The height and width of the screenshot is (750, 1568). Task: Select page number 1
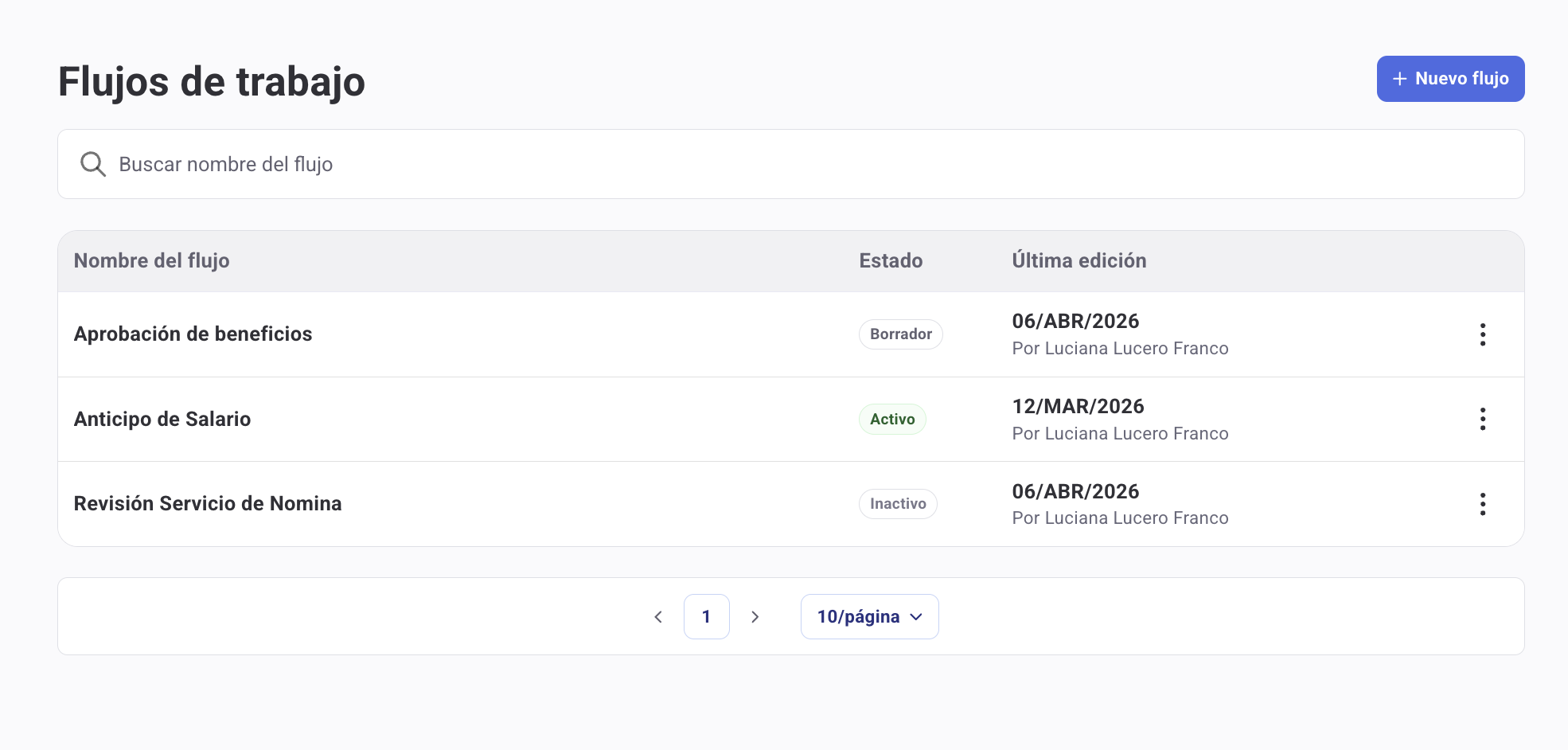[x=706, y=617]
